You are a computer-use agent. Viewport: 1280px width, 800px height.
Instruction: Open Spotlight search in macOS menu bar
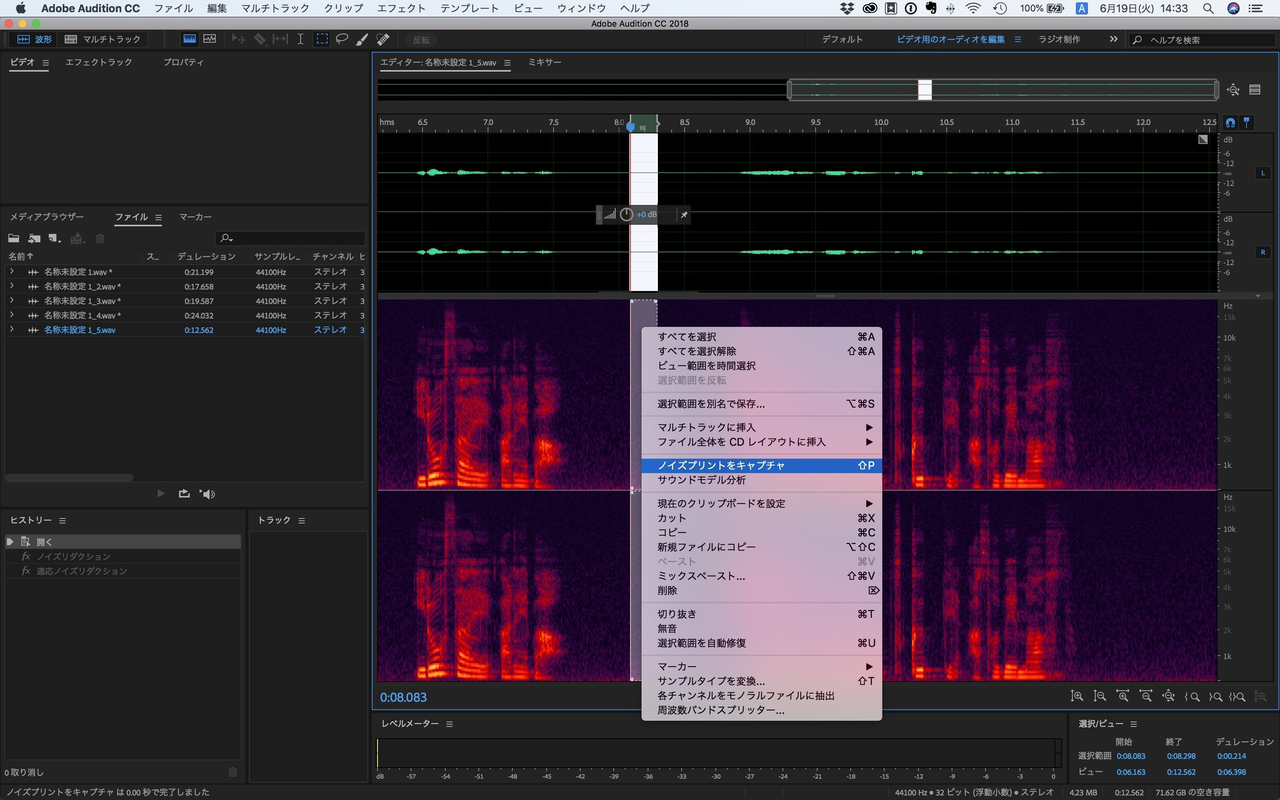1208,8
